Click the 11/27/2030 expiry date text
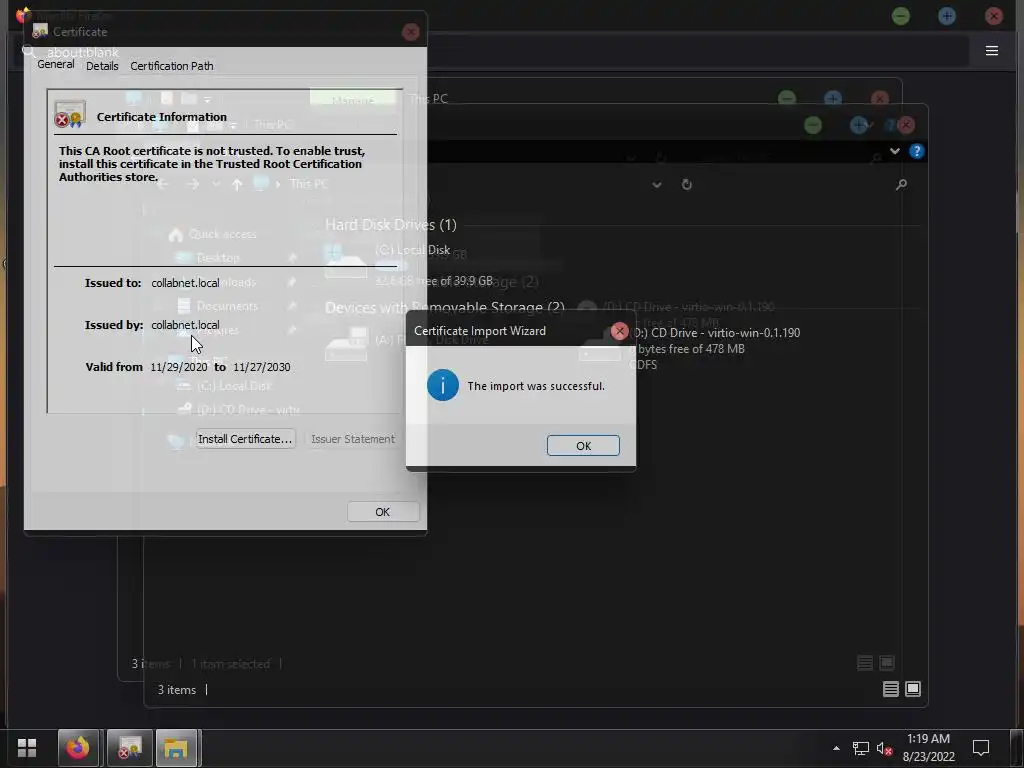 262,367
